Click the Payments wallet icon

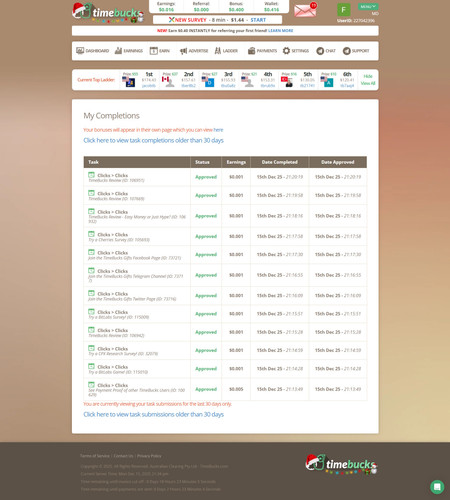[x=251, y=51]
